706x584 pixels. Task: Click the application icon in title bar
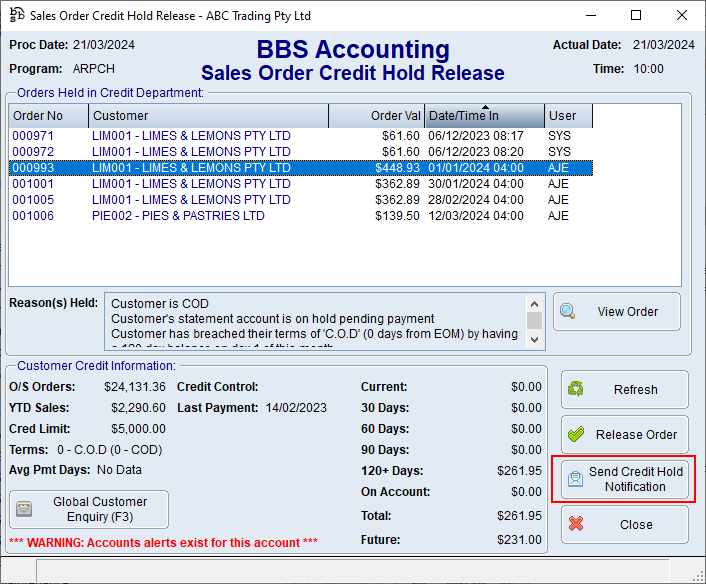click(x=16, y=16)
